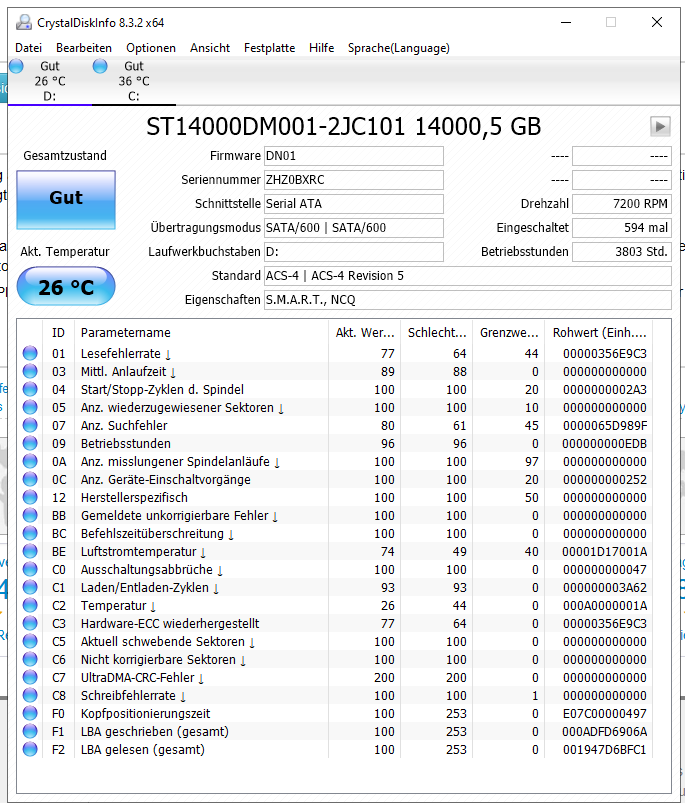
Task: Click status circle for 09 Betriebsstunden row
Action: [30, 443]
